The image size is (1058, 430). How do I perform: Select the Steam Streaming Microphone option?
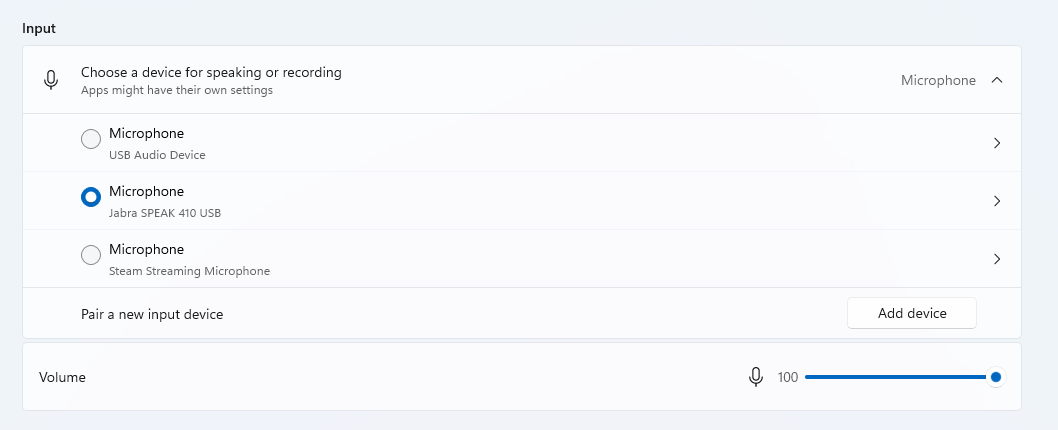click(91, 256)
